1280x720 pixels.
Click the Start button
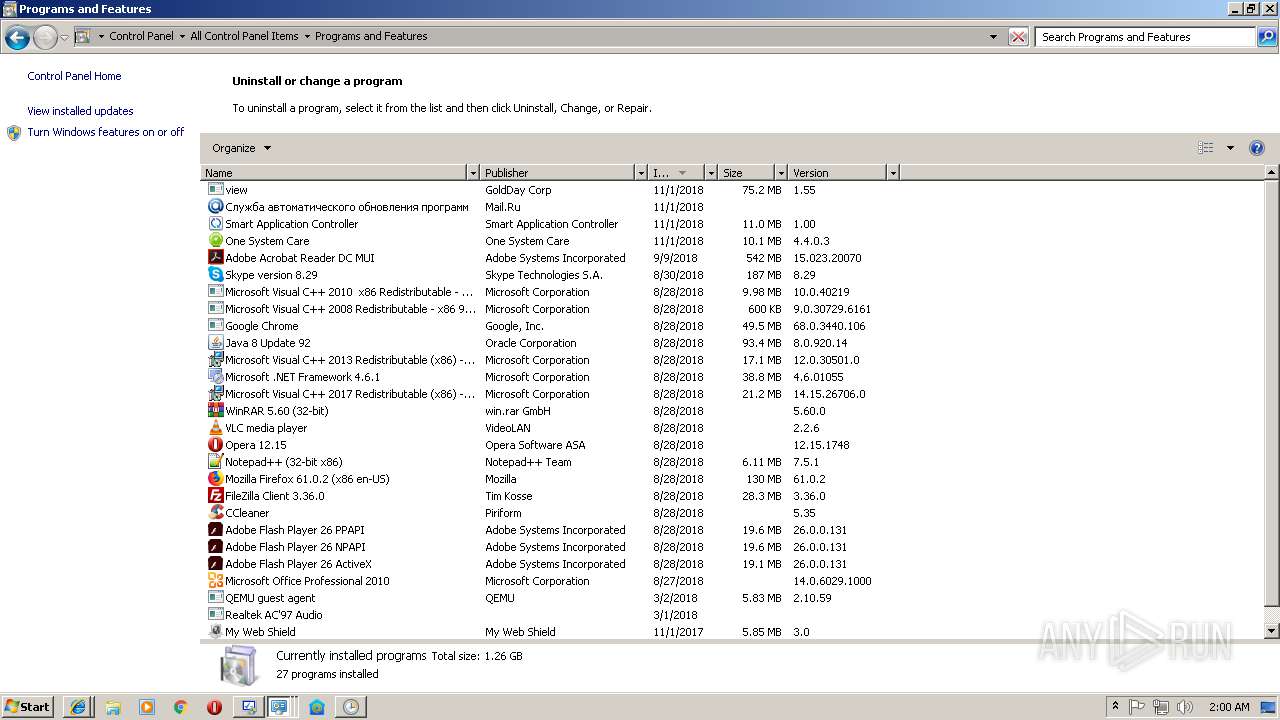pyautogui.click(x=27, y=707)
